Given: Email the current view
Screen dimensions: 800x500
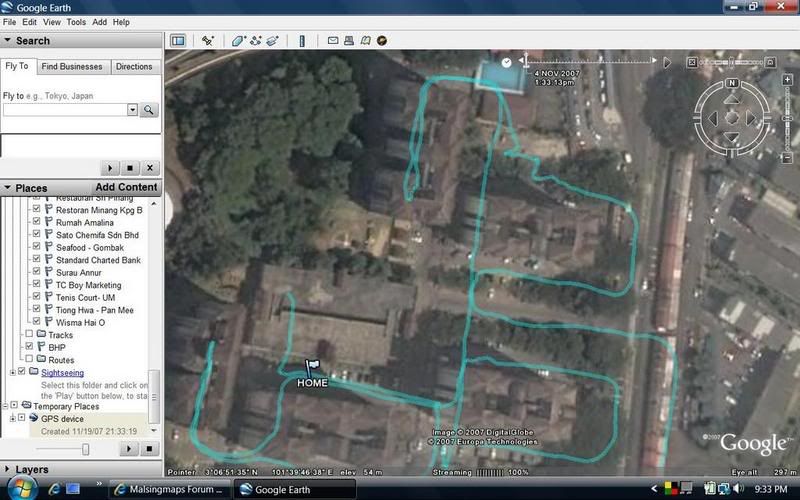Looking at the screenshot, I should tap(333, 40).
